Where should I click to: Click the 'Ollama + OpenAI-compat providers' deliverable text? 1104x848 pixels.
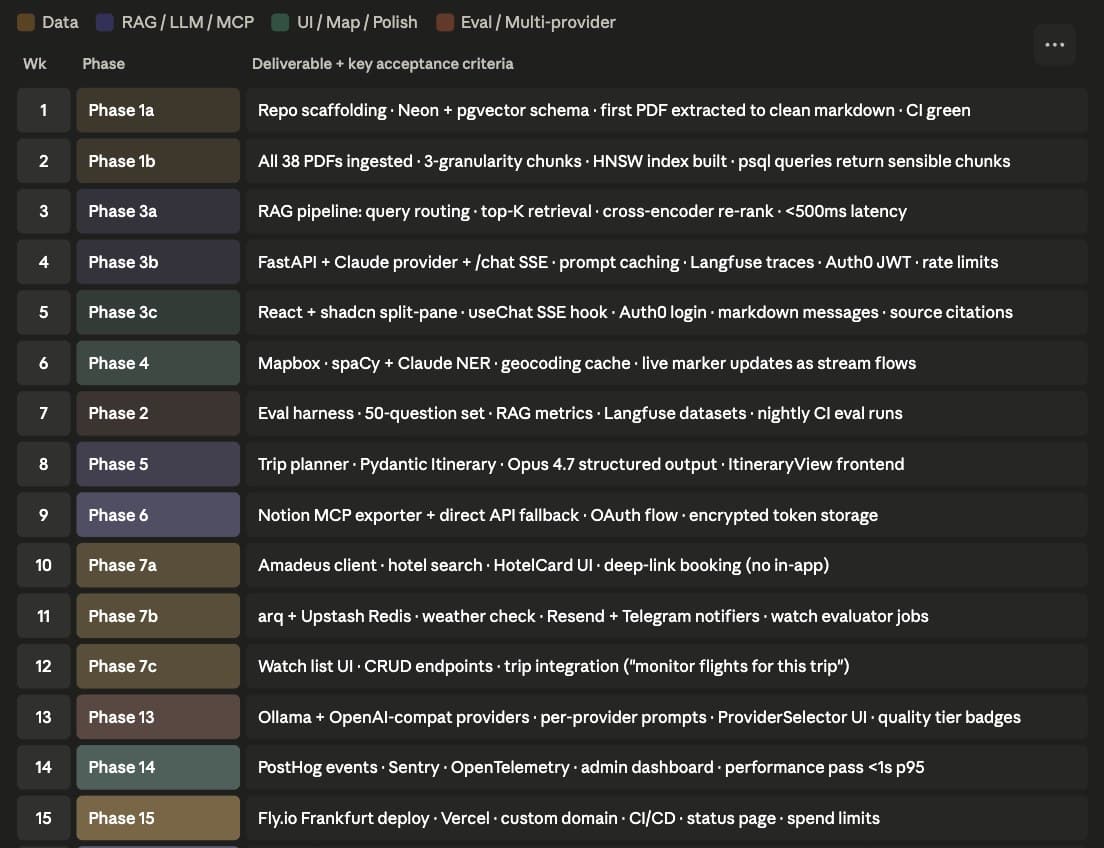(x=639, y=717)
